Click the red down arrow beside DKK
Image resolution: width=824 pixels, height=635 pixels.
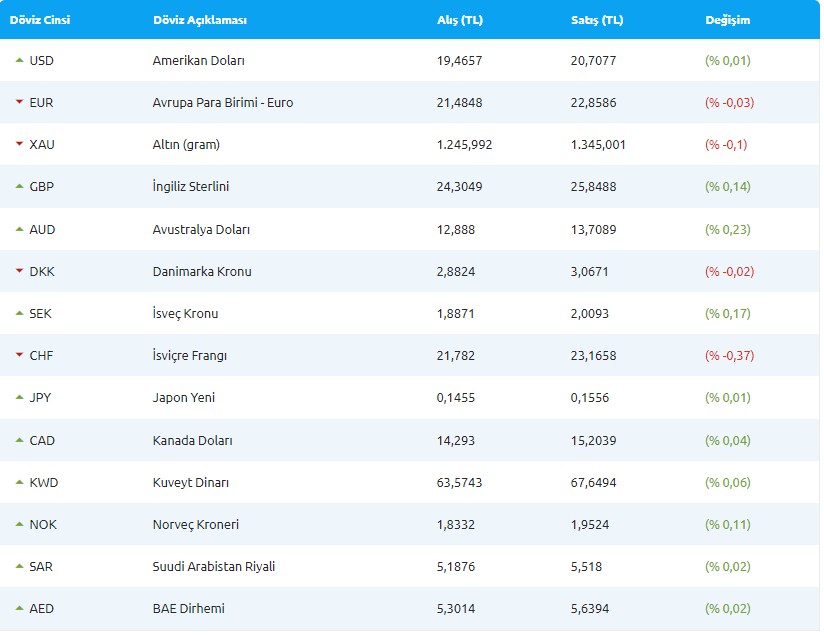click(x=19, y=271)
